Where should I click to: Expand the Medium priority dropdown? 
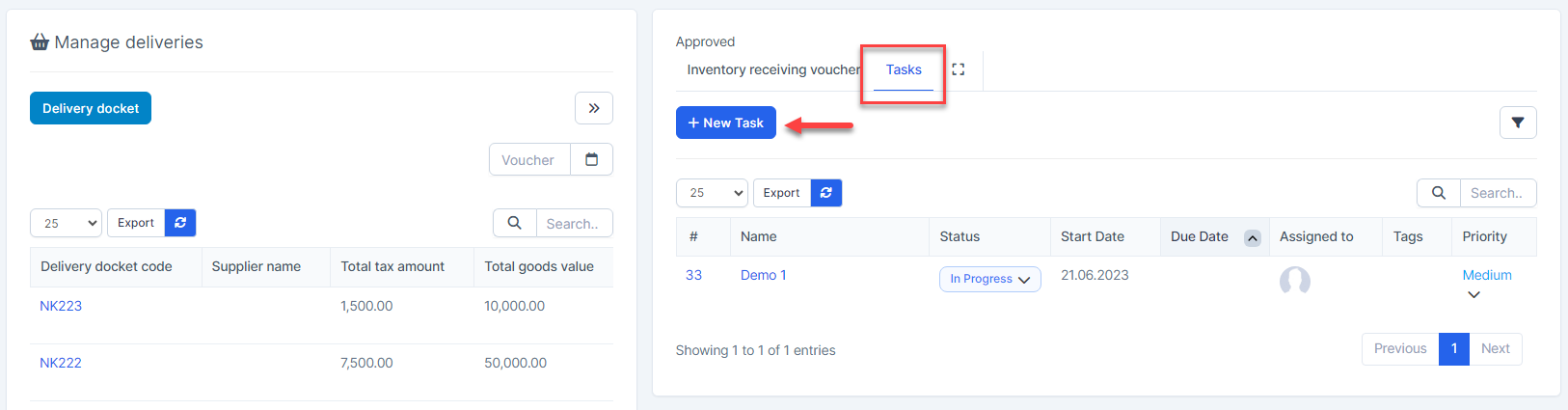[1473, 295]
